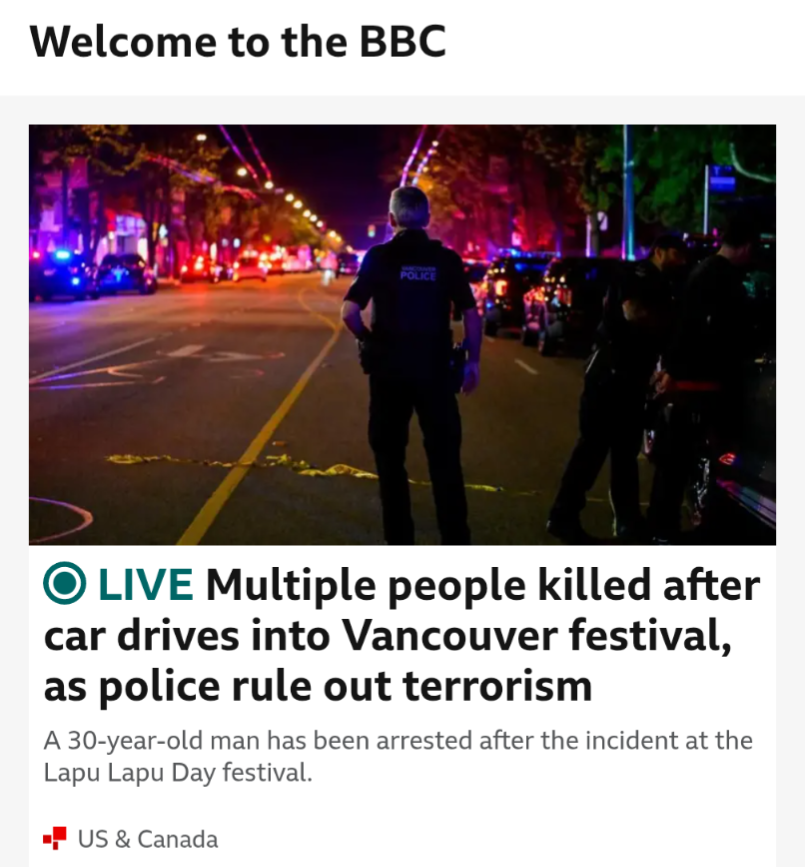Image resolution: width=805 pixels, height=867 pixels.
Task: Select the Lapu Lapu Day festival text
Action: tap(177, 772)
